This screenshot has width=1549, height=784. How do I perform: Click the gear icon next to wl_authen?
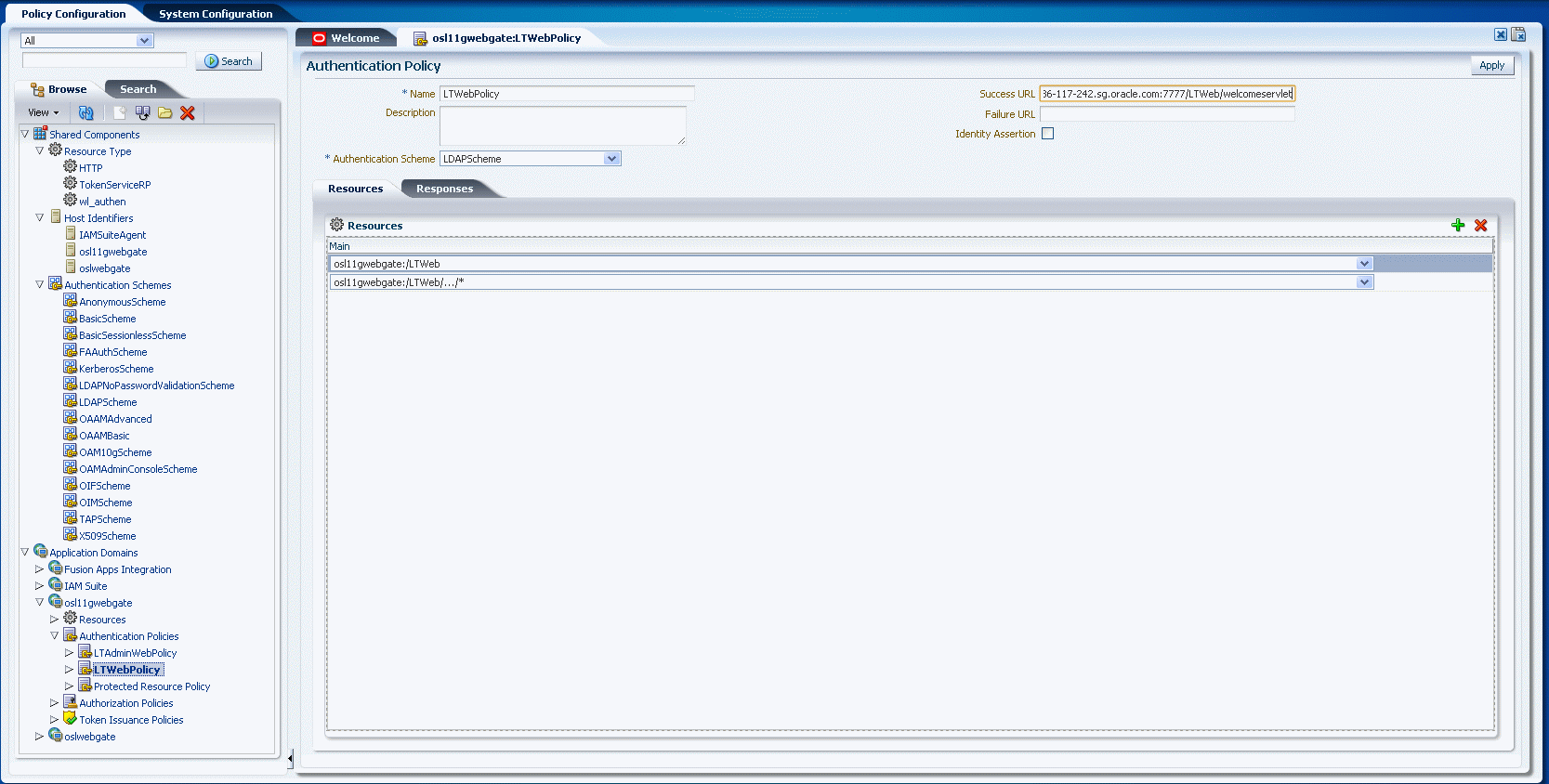(x=70, y=200)
